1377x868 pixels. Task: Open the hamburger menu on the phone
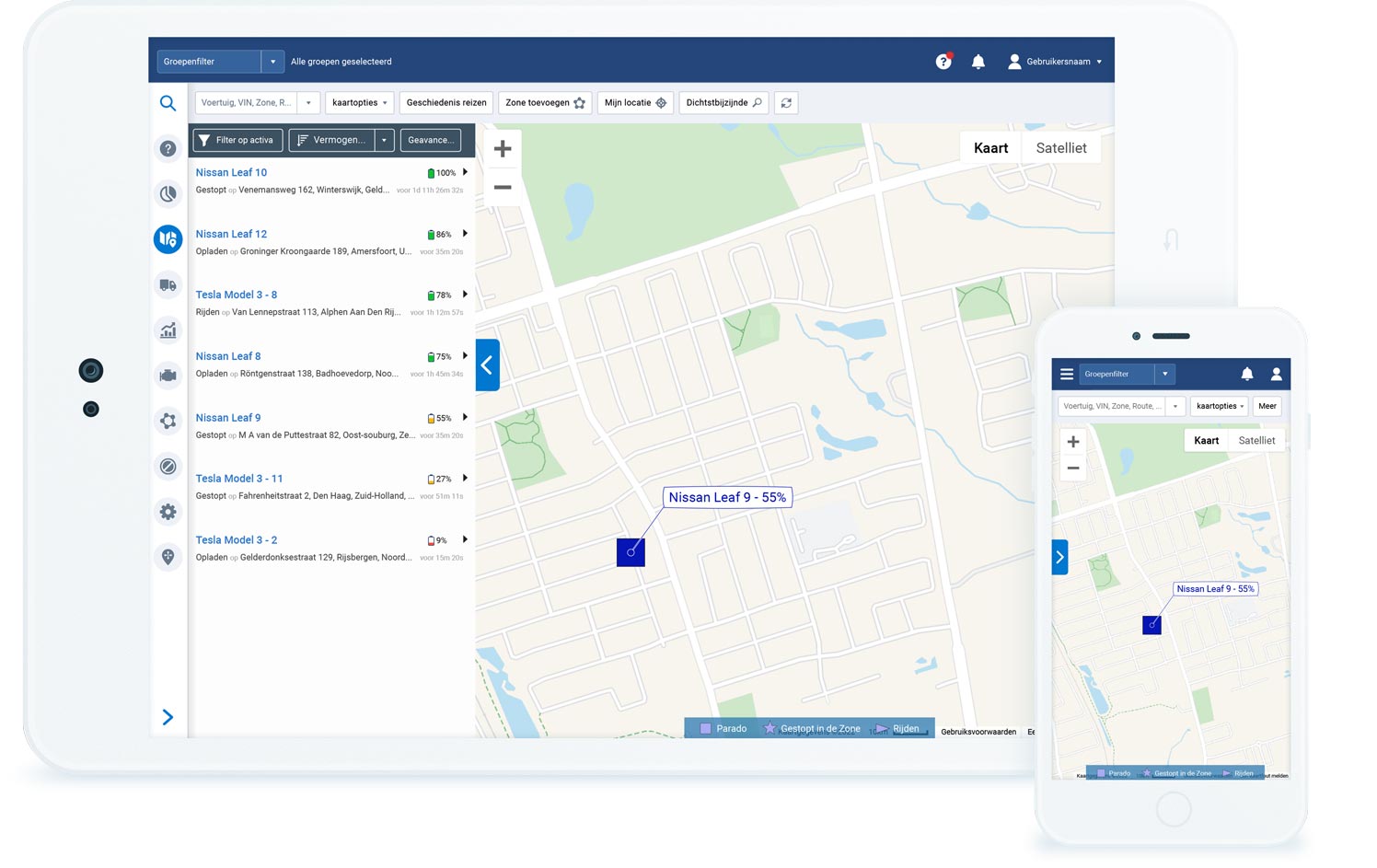tap(1067, 374)
